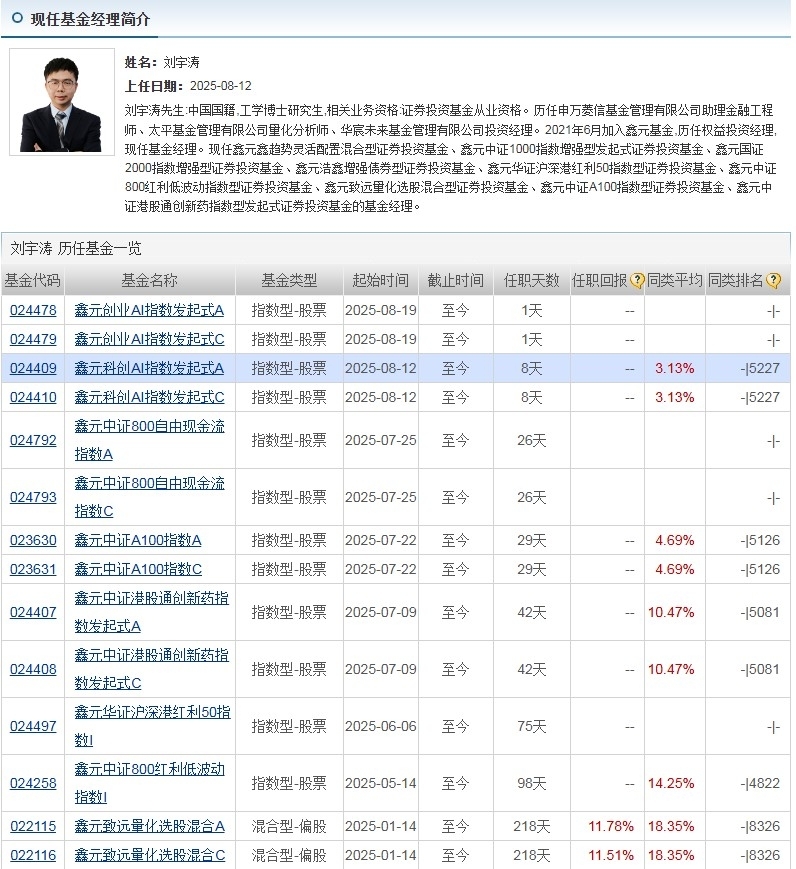Image resolution: width=796 pixels, height=869 pixels.
Task: Click the 现任基金经理简介 section title
Action: tap(90, 19)
